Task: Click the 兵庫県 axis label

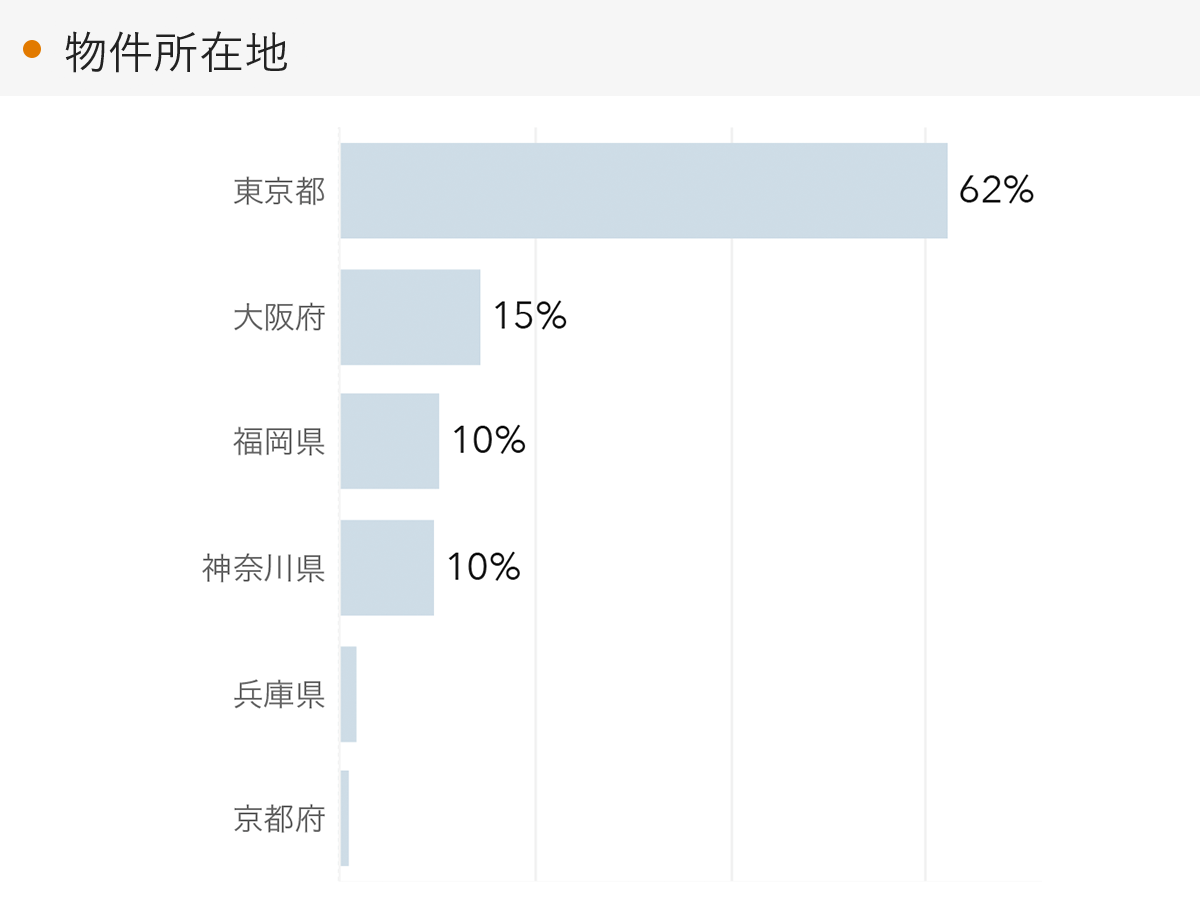Action: 279,694
